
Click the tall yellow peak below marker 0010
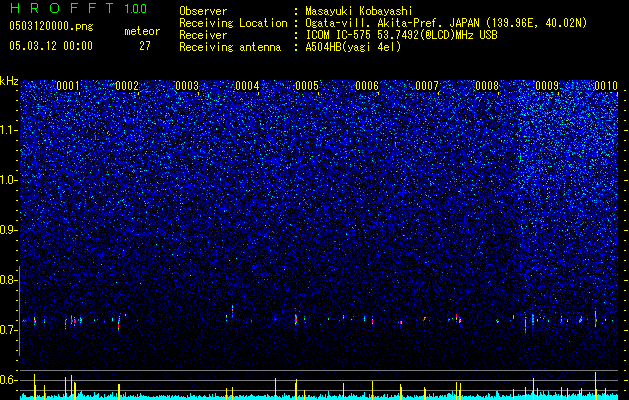(595, 386)
